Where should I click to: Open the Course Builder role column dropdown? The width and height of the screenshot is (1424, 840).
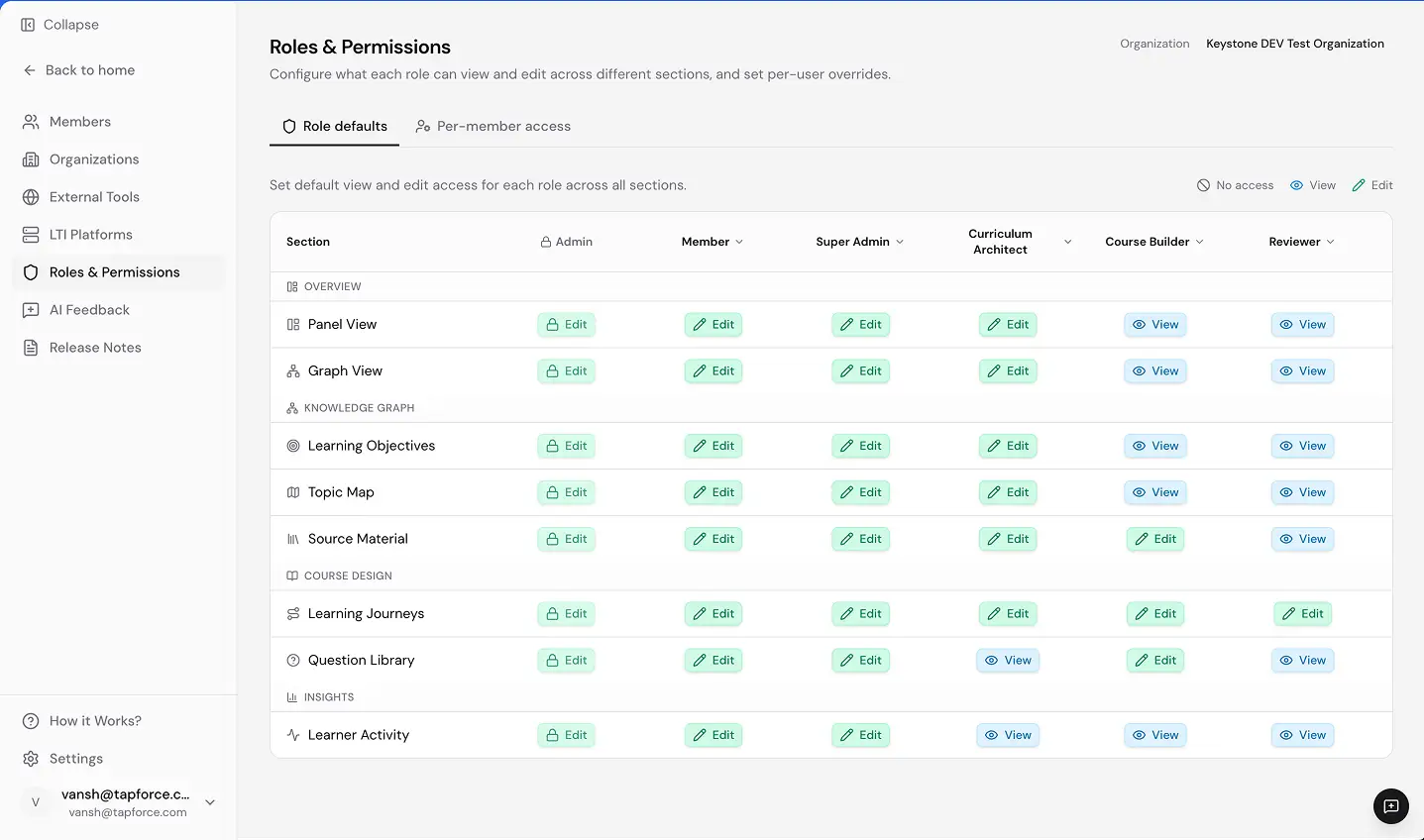1154,242
